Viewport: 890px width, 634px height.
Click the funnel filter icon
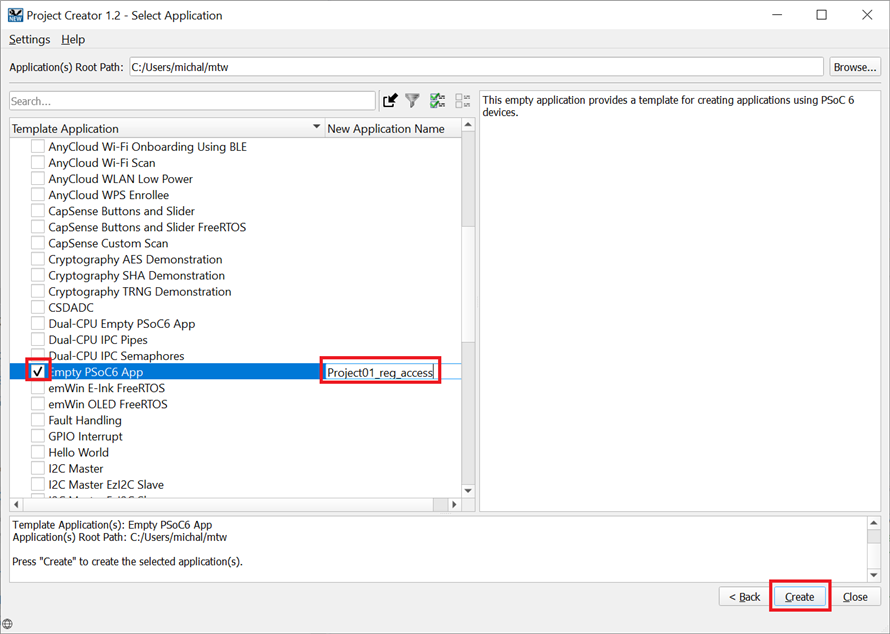point(413,101)
